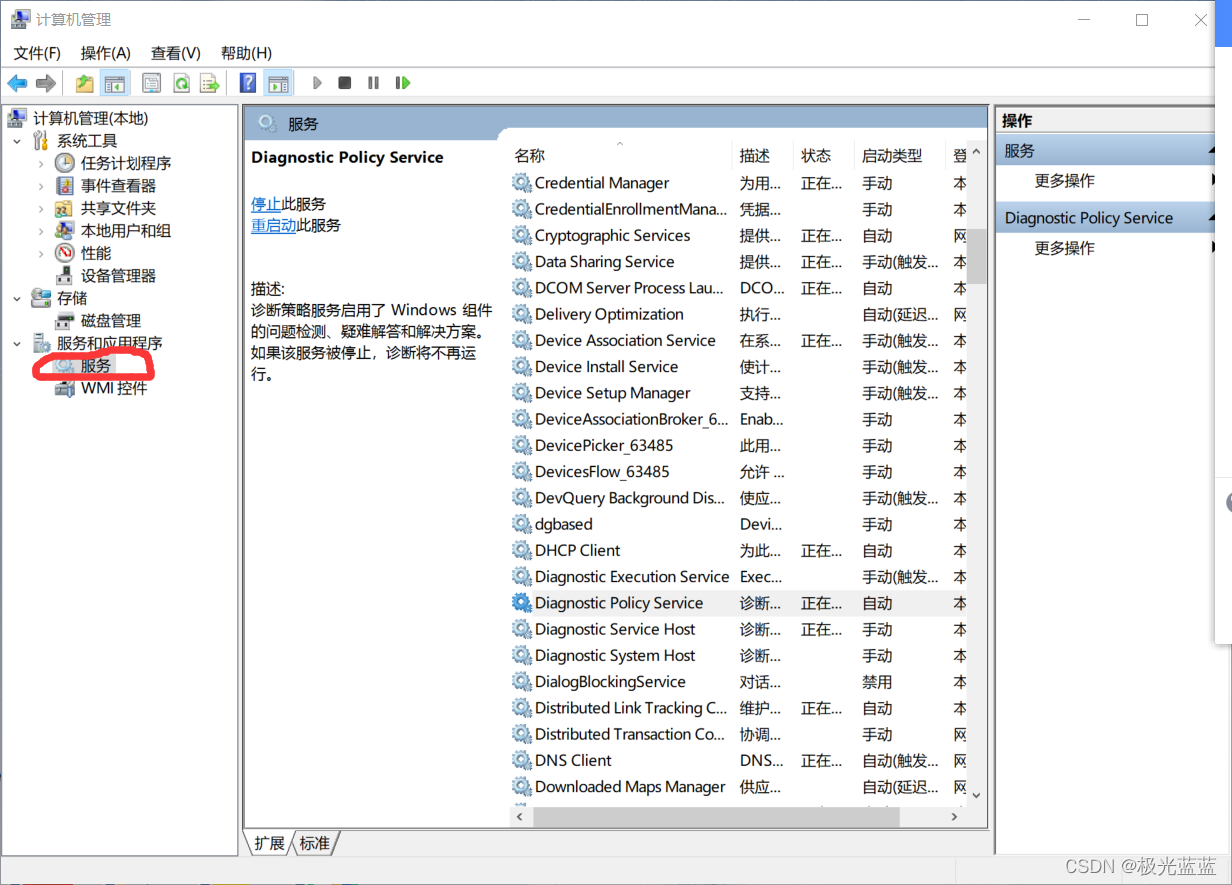Screen dimensions: 1232x885
Task: Click the 重启动 service link
Action: [273, 226]
